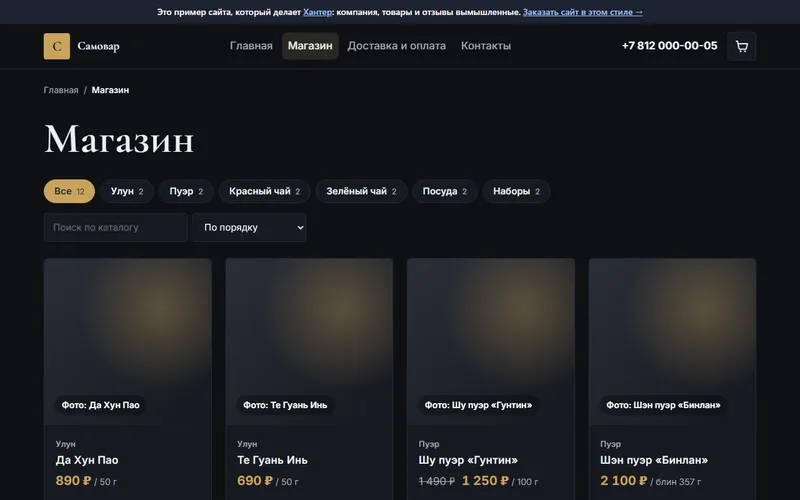The width and height of the screenshot is (800, 500).
Task: Filter catalog by Наборы
Action: pos(516,191)
